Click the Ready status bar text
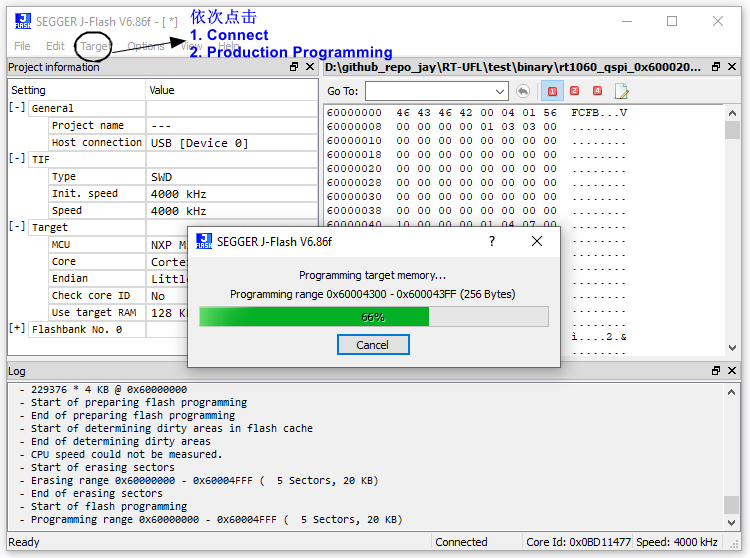750x558 pixels. point(24,542)
